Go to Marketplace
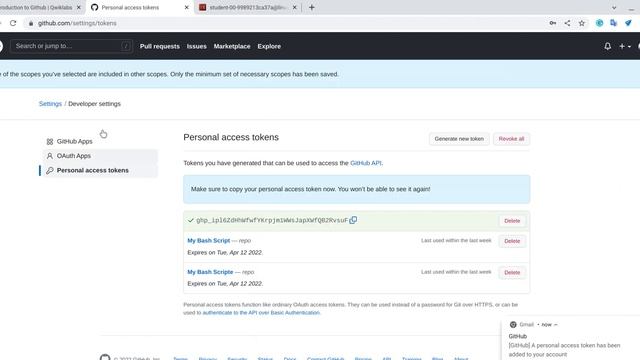 [x=232, y=47]
